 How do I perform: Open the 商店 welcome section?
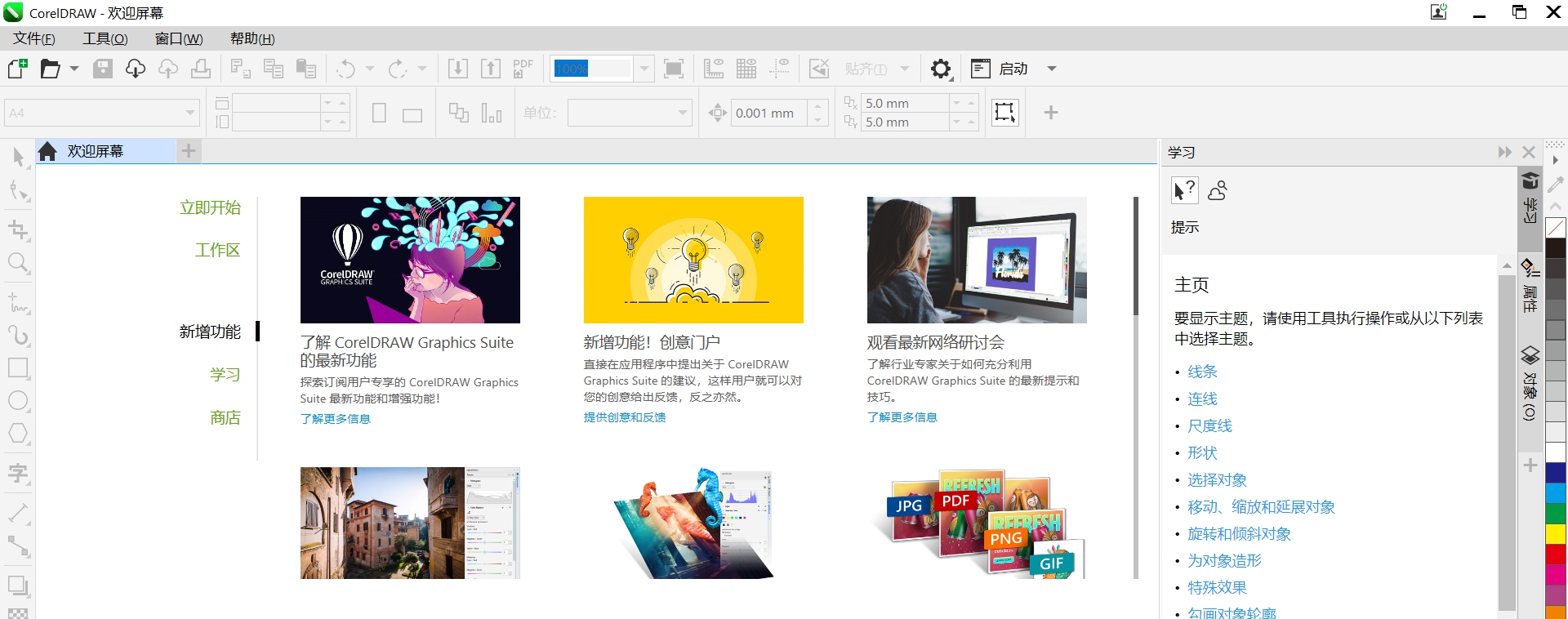click(x=225, y=417)
